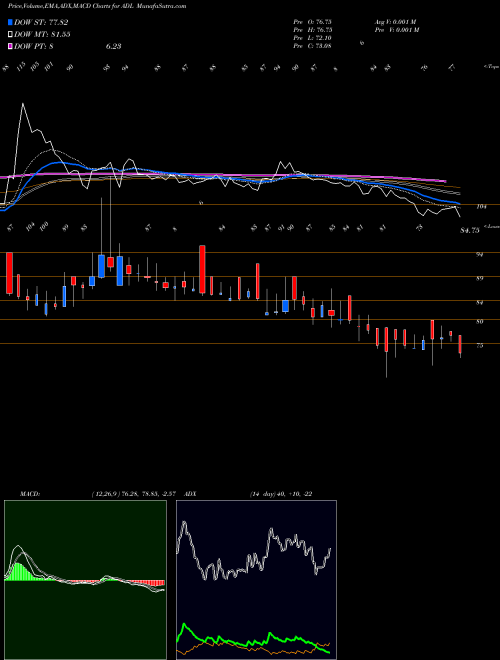Click the 84.75 price label
500x660 pixels.
pos(470,231)
